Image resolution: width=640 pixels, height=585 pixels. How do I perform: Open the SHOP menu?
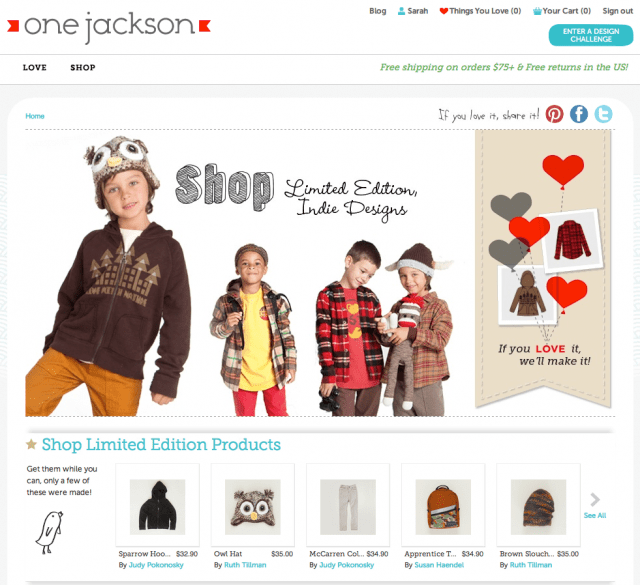point(83,67)
